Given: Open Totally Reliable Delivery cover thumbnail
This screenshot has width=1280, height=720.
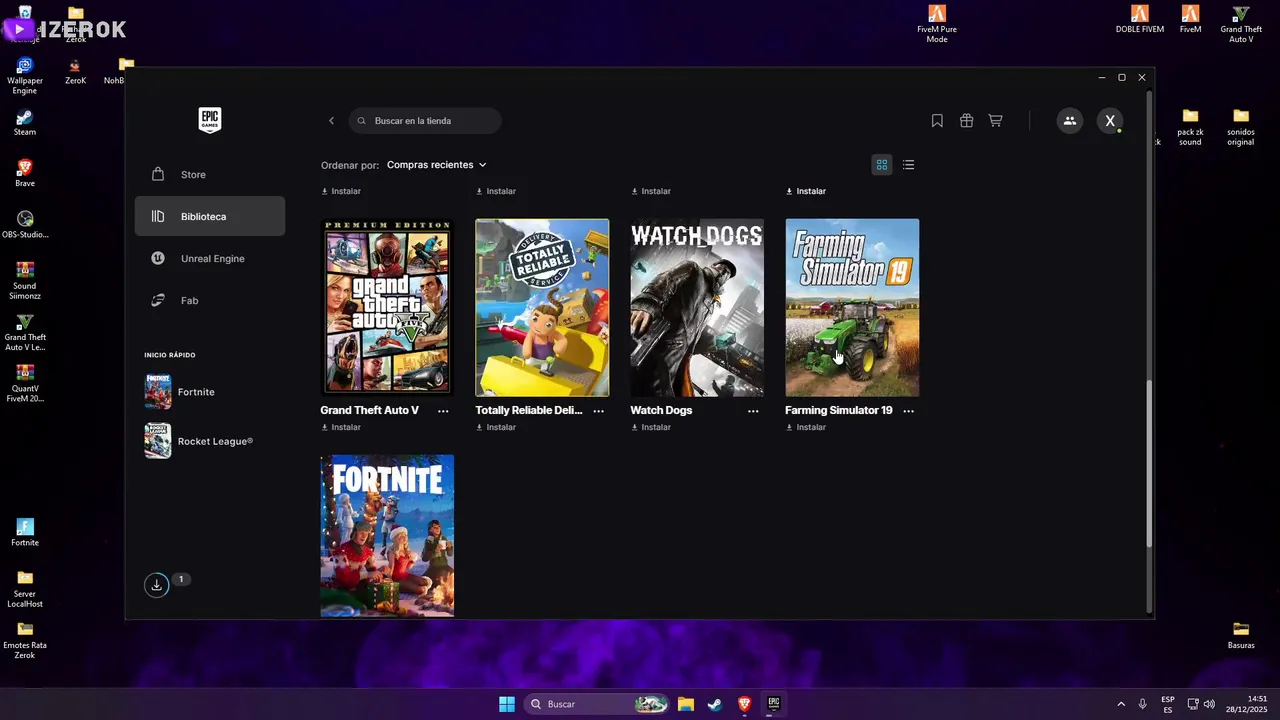Looking at the screenshot, I should pos(542,307).
